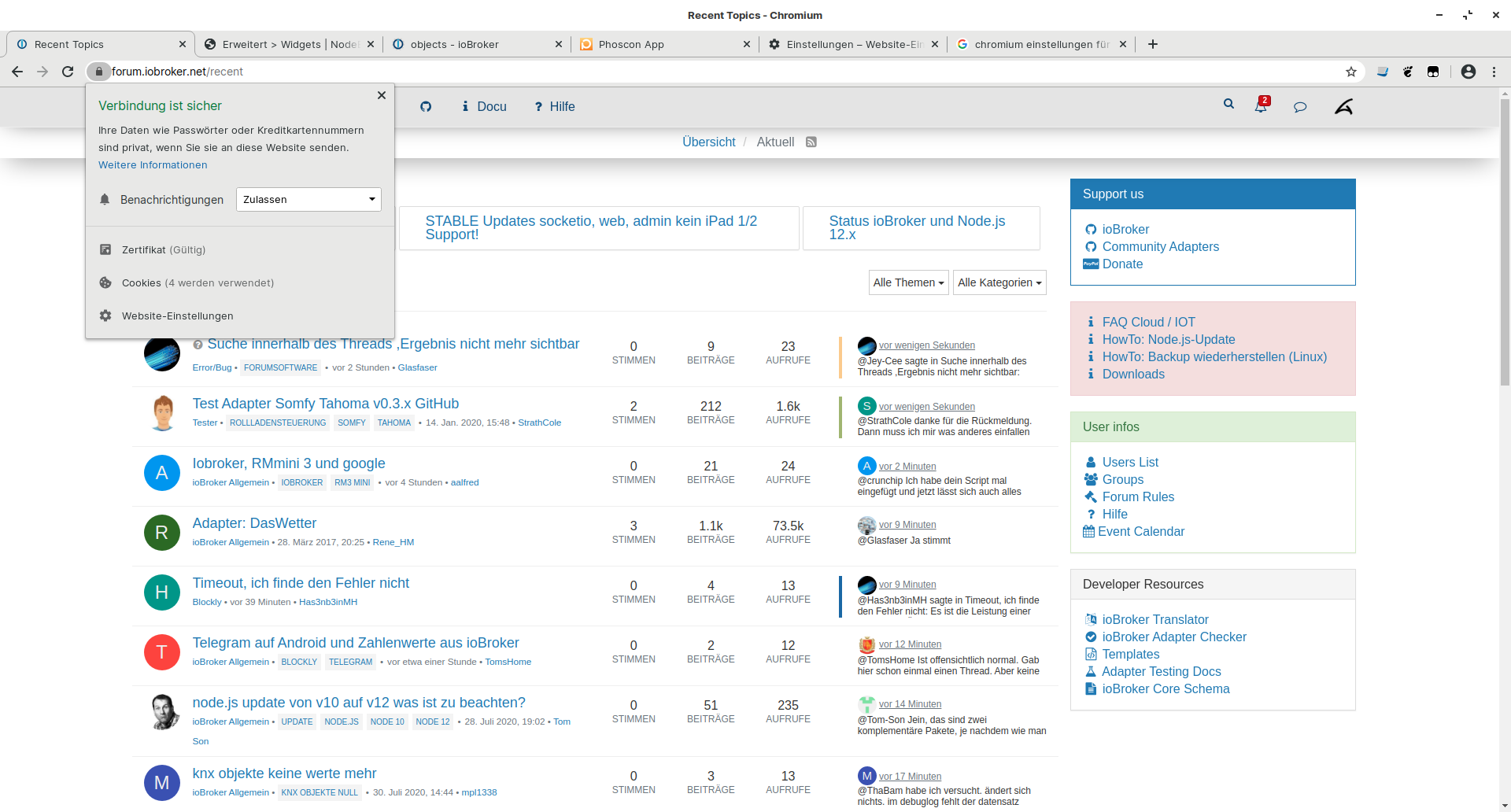
Task: Open the notifications bell with badge
Action: (1262, 105)
